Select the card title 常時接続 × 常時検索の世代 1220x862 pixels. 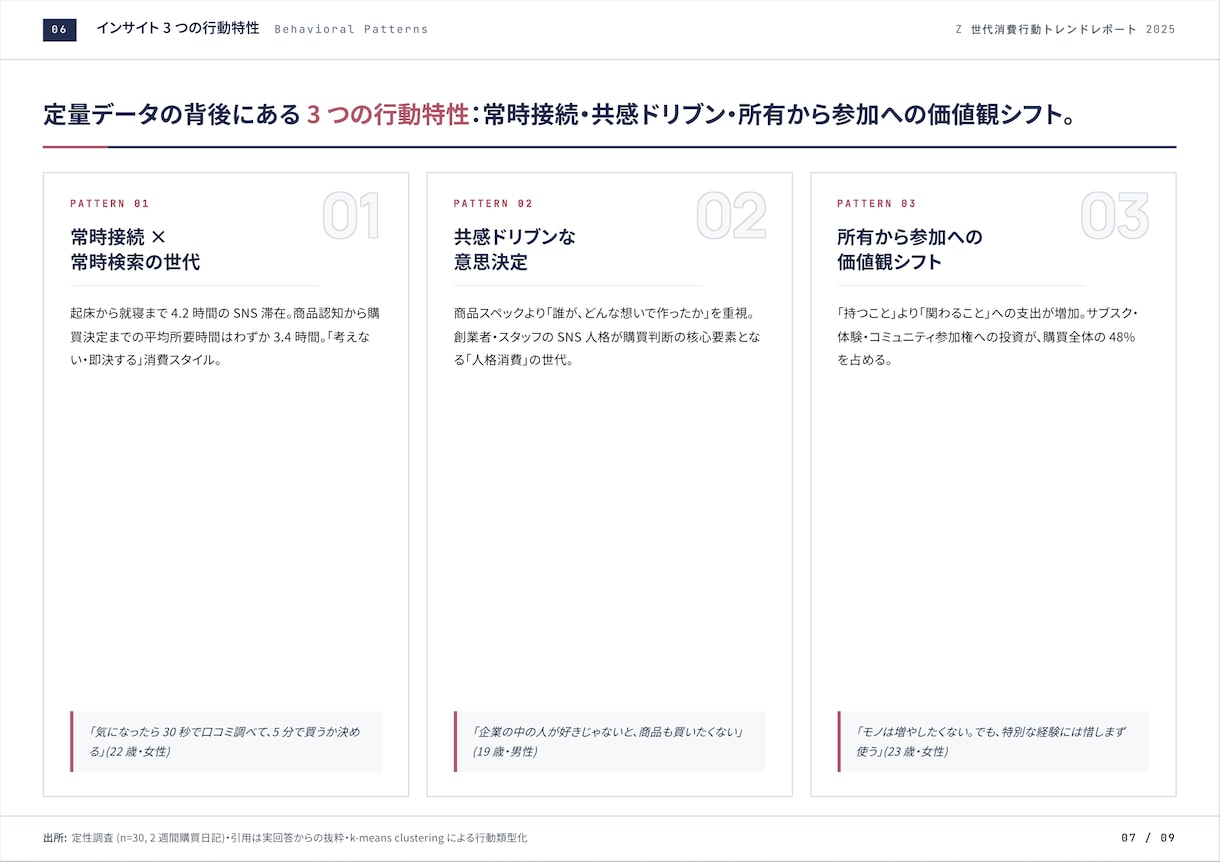click(x=135, y=250)
